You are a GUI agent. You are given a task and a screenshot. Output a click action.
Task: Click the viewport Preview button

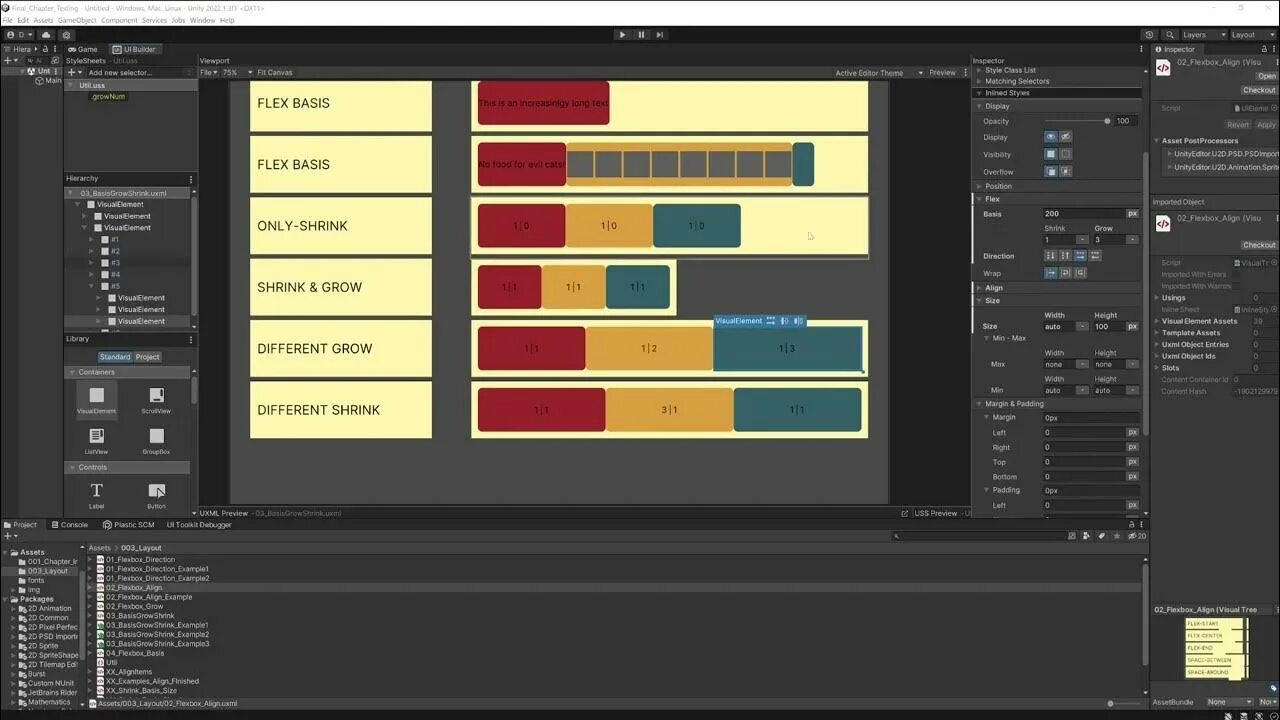tap(942, 72)
